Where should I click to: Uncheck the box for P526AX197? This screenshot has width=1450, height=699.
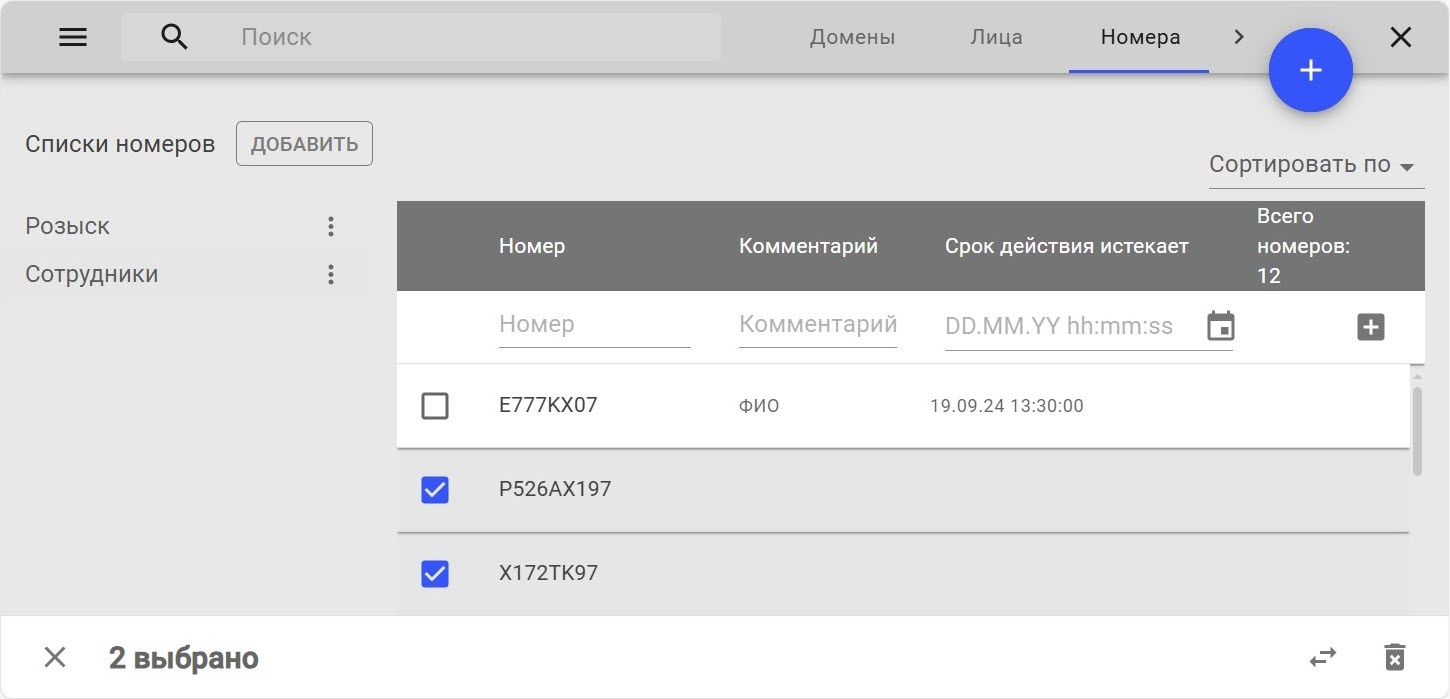click(x=435, y=490)
